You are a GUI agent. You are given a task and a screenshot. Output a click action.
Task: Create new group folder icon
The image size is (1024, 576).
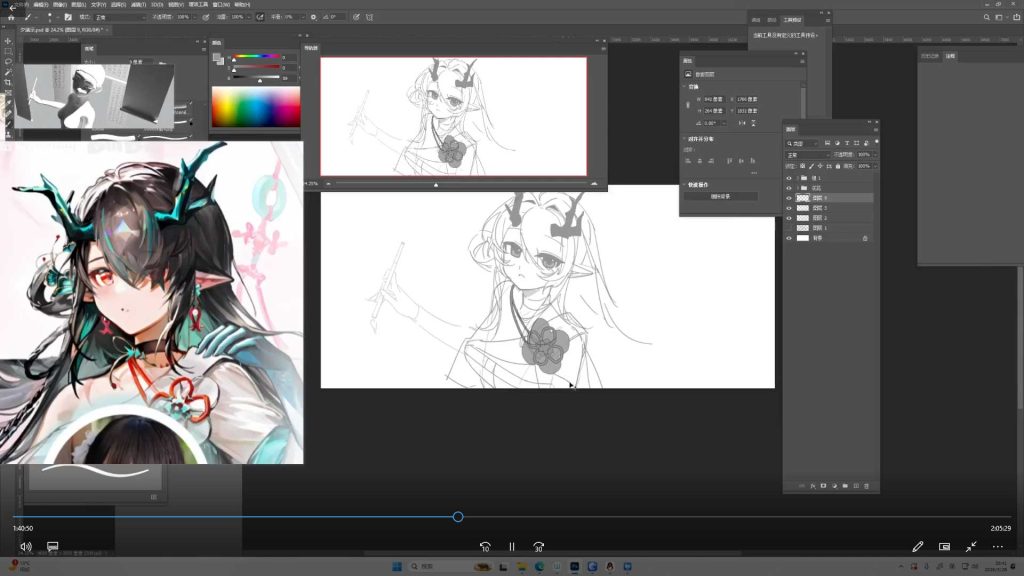point(845,486)
